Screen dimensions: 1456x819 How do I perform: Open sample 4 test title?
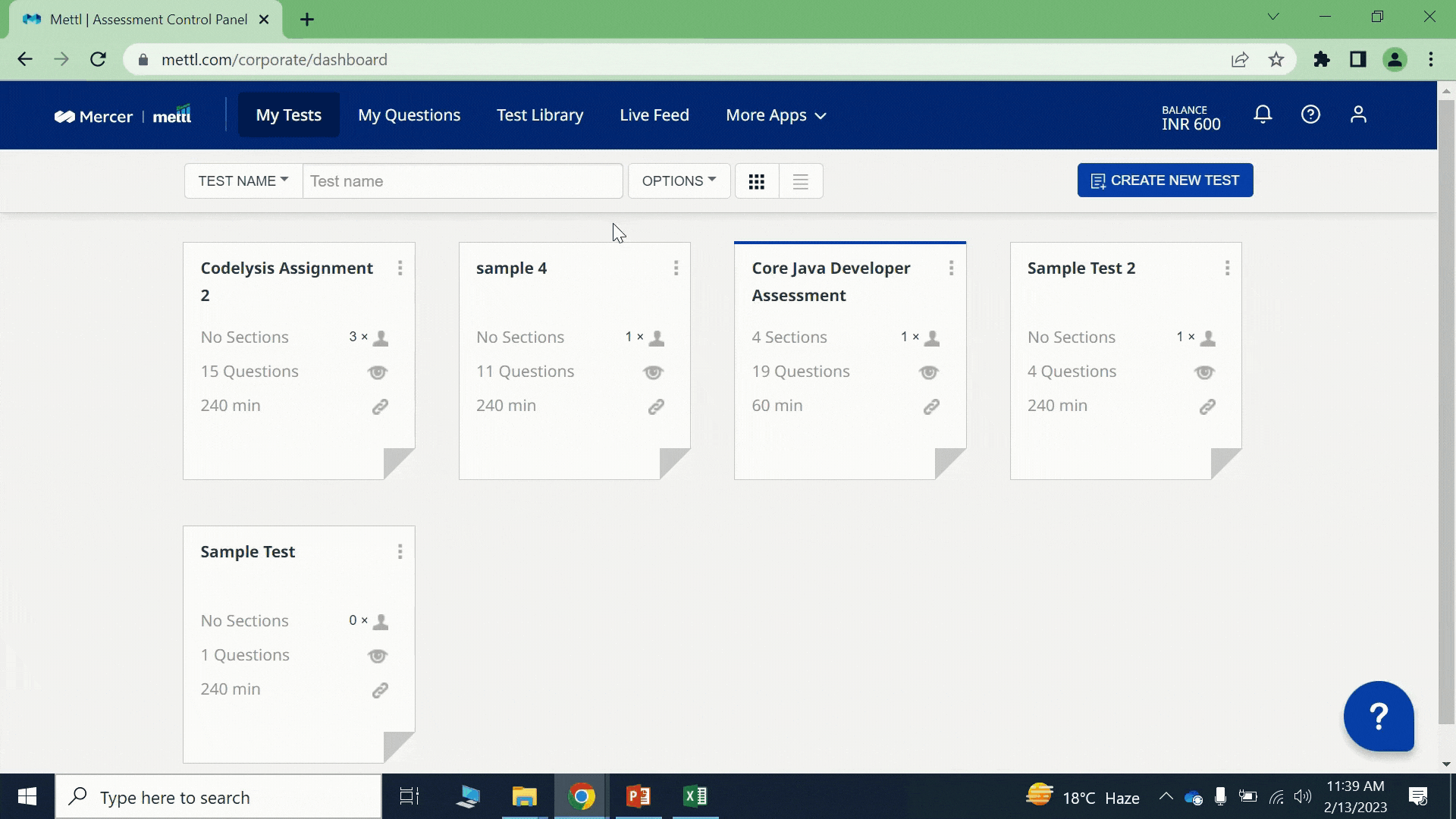pyautogui.click(x=511, y=268)
